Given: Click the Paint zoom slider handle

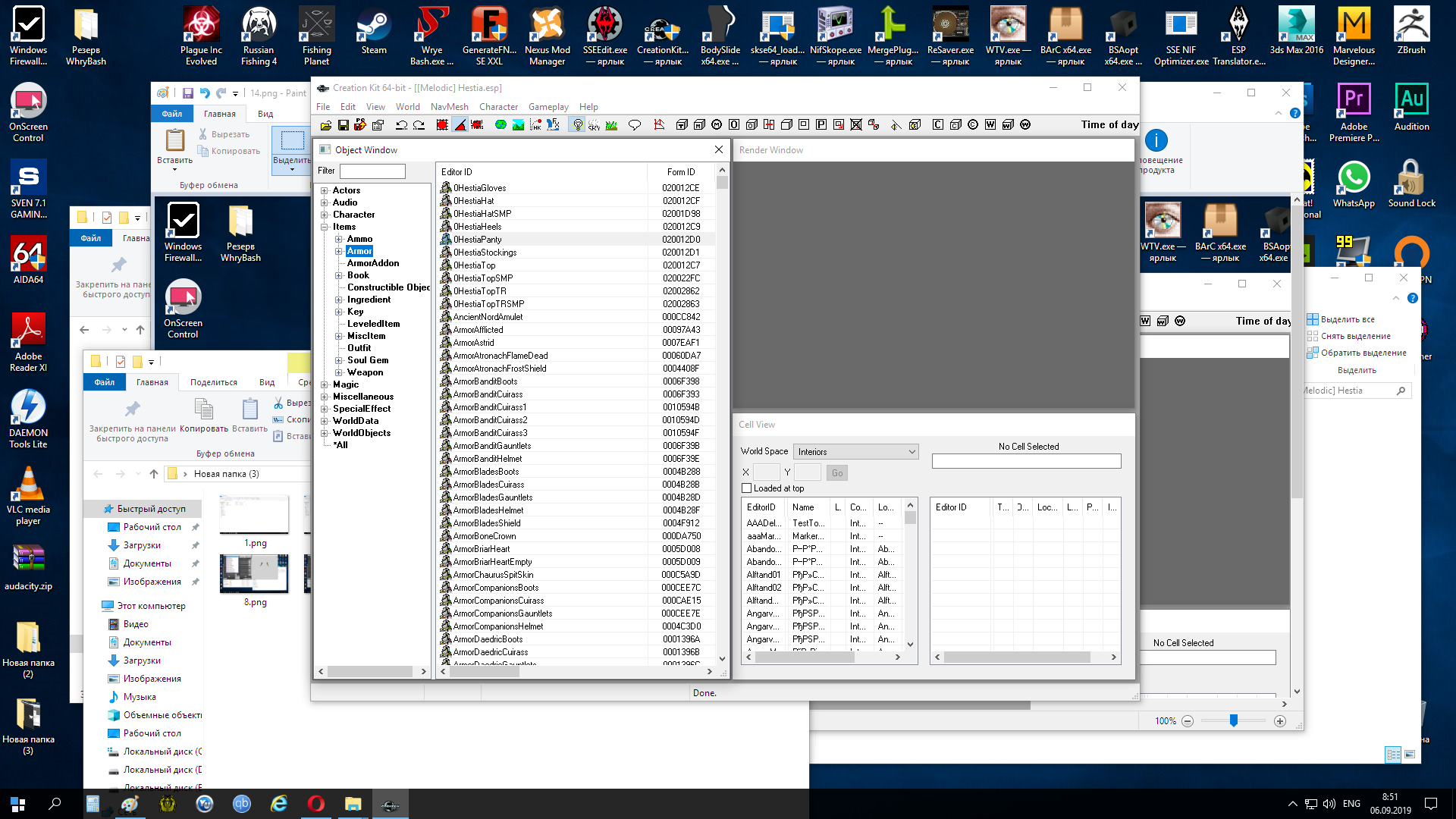Looking at the screenshot, I should coord(1234,720).
